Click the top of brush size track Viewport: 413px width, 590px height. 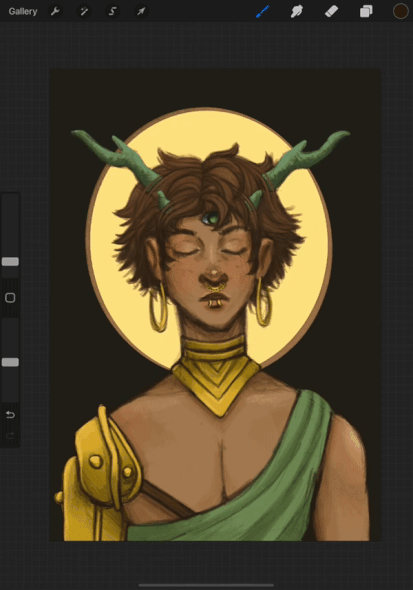coord(10,198)
